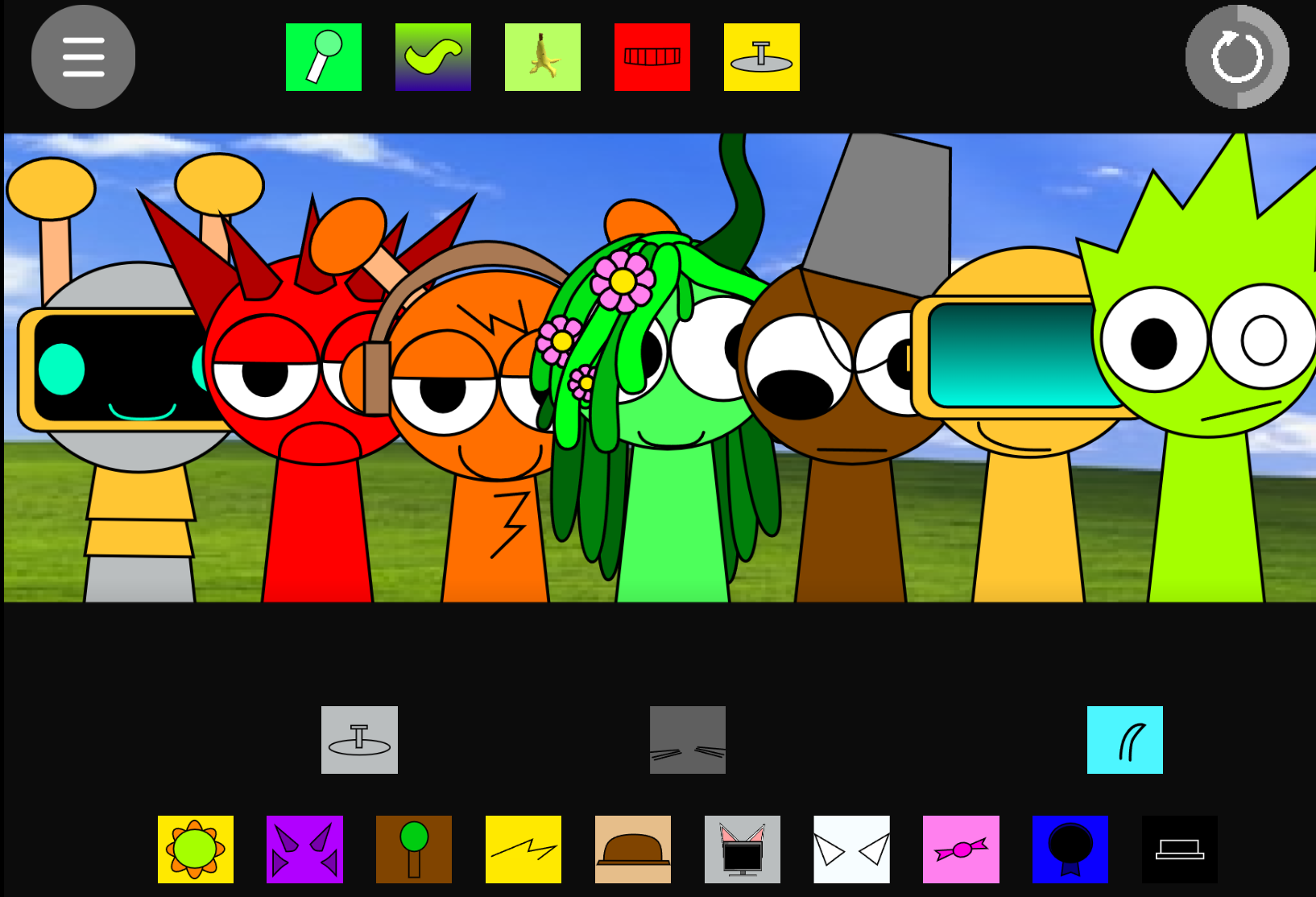Choose the brown tree icon
The width and height of the screenshot is (1316, 897).
pos(414,849)
